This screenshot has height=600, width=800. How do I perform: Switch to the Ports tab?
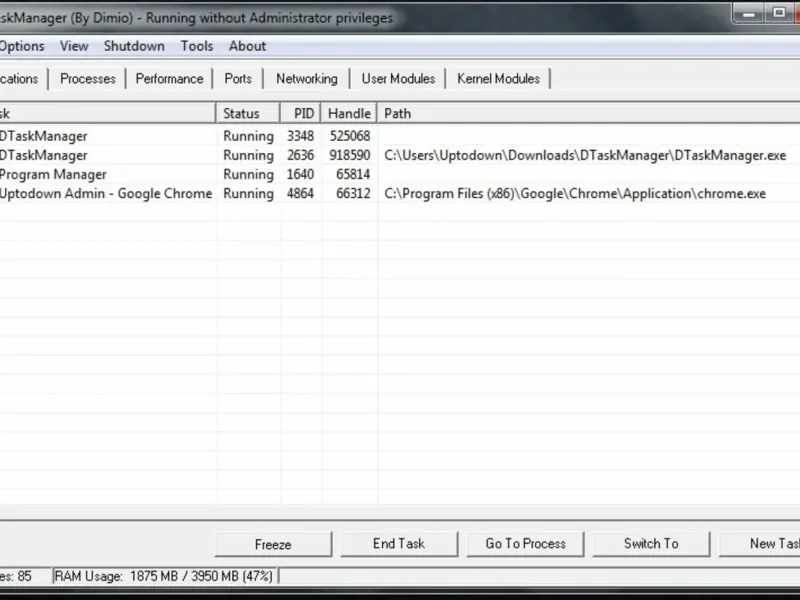pyautogui.click(x=238, y=79)
